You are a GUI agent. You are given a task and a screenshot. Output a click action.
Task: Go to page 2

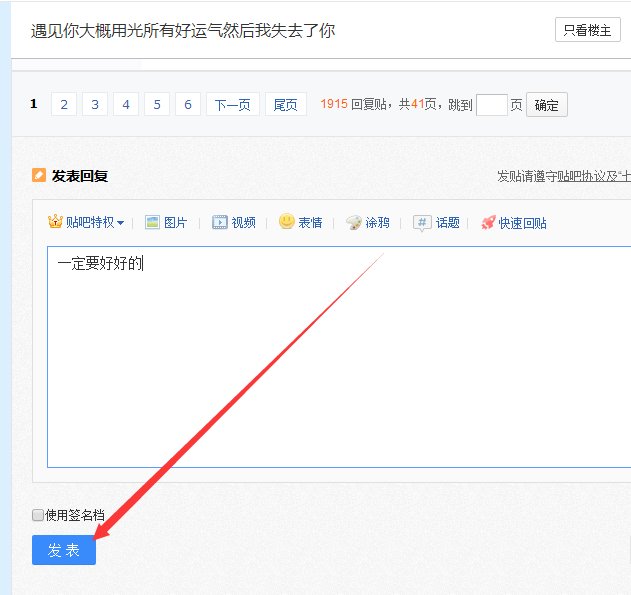[64, 105]
